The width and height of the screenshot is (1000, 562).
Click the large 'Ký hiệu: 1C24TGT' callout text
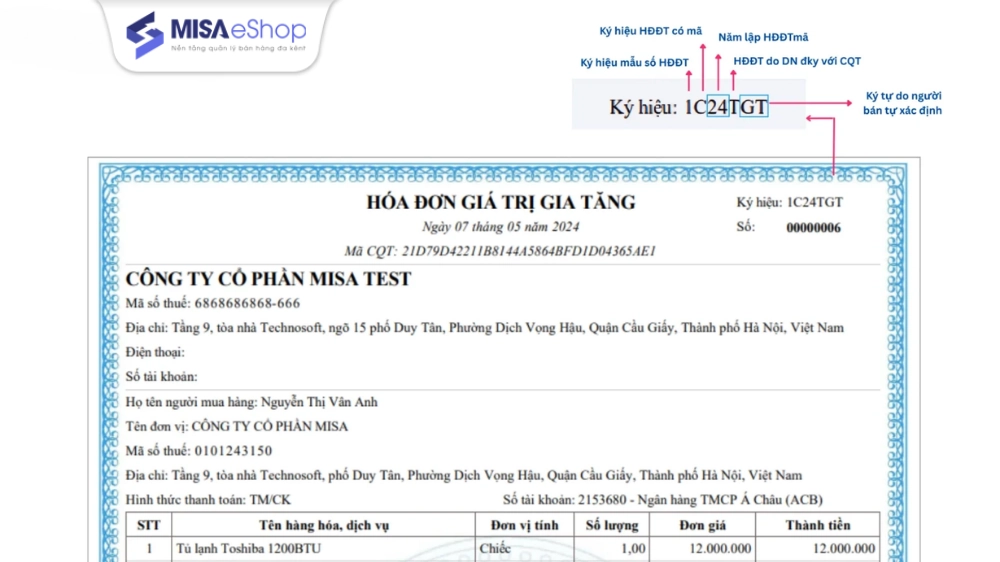point(688,107)
